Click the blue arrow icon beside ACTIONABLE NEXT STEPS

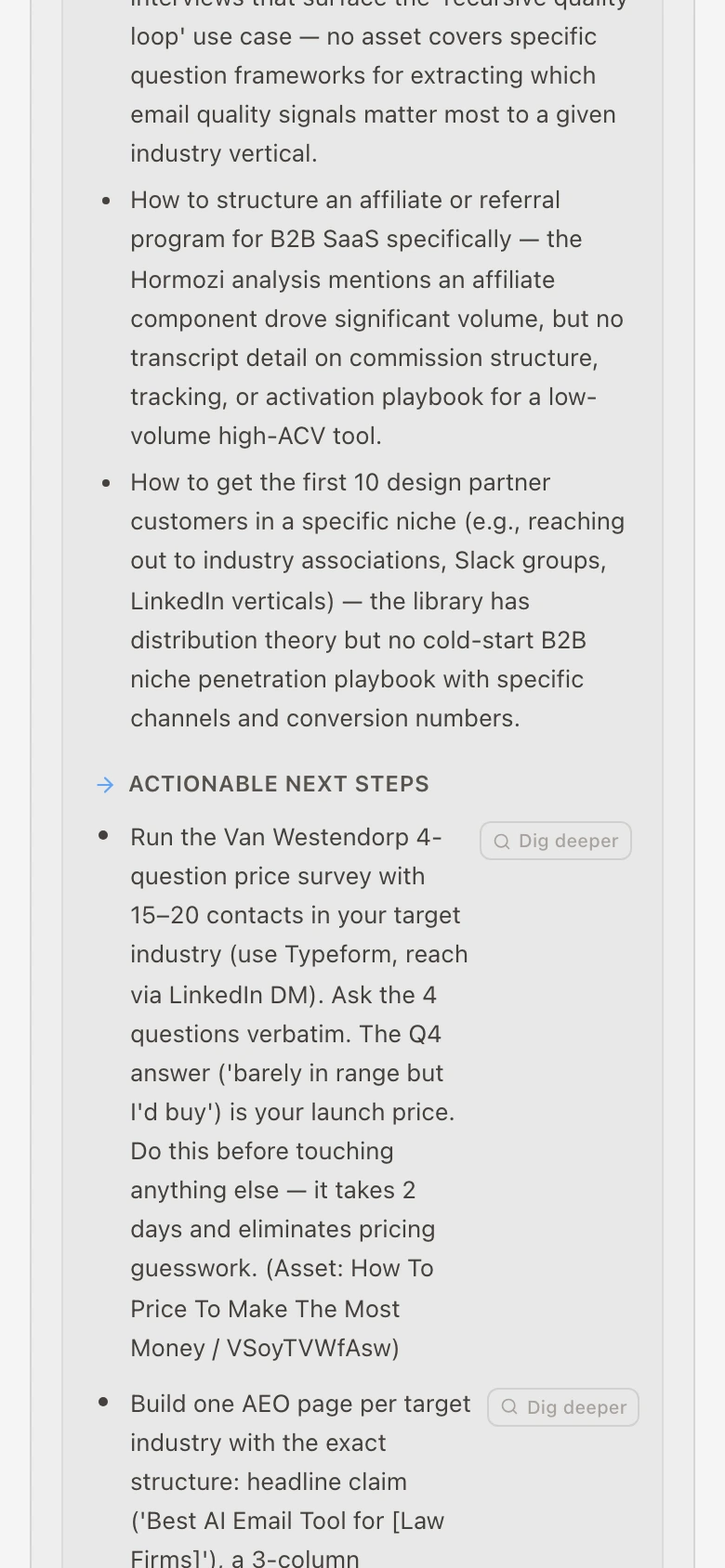pos(105,785)
